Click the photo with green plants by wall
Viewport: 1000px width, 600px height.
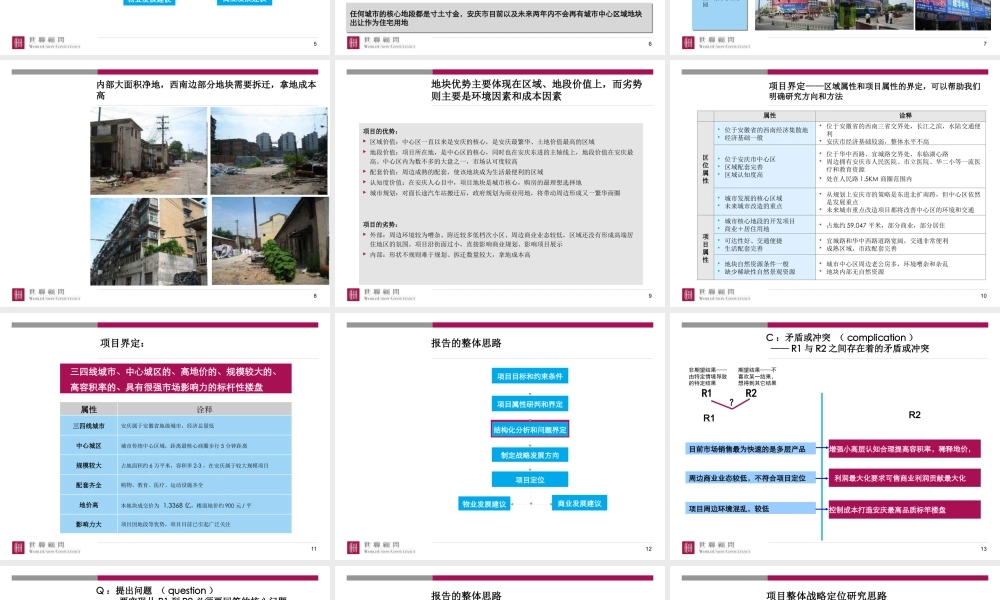click(270, 241)
